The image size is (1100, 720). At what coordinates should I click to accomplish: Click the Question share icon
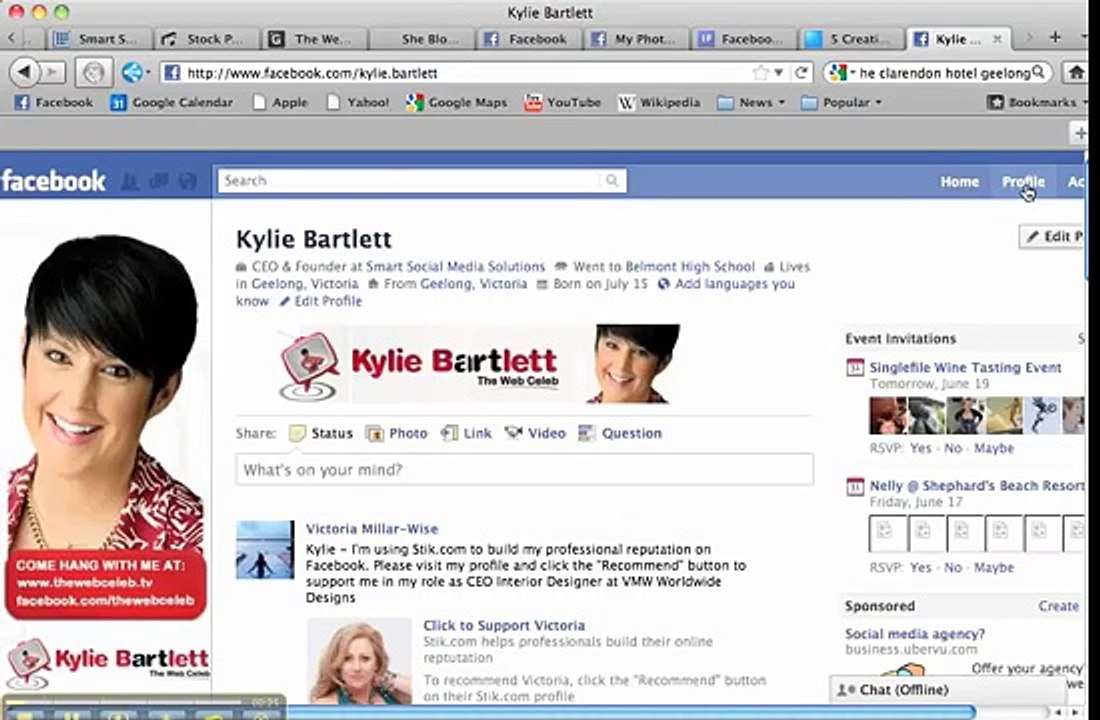click(x=586, y=433)
